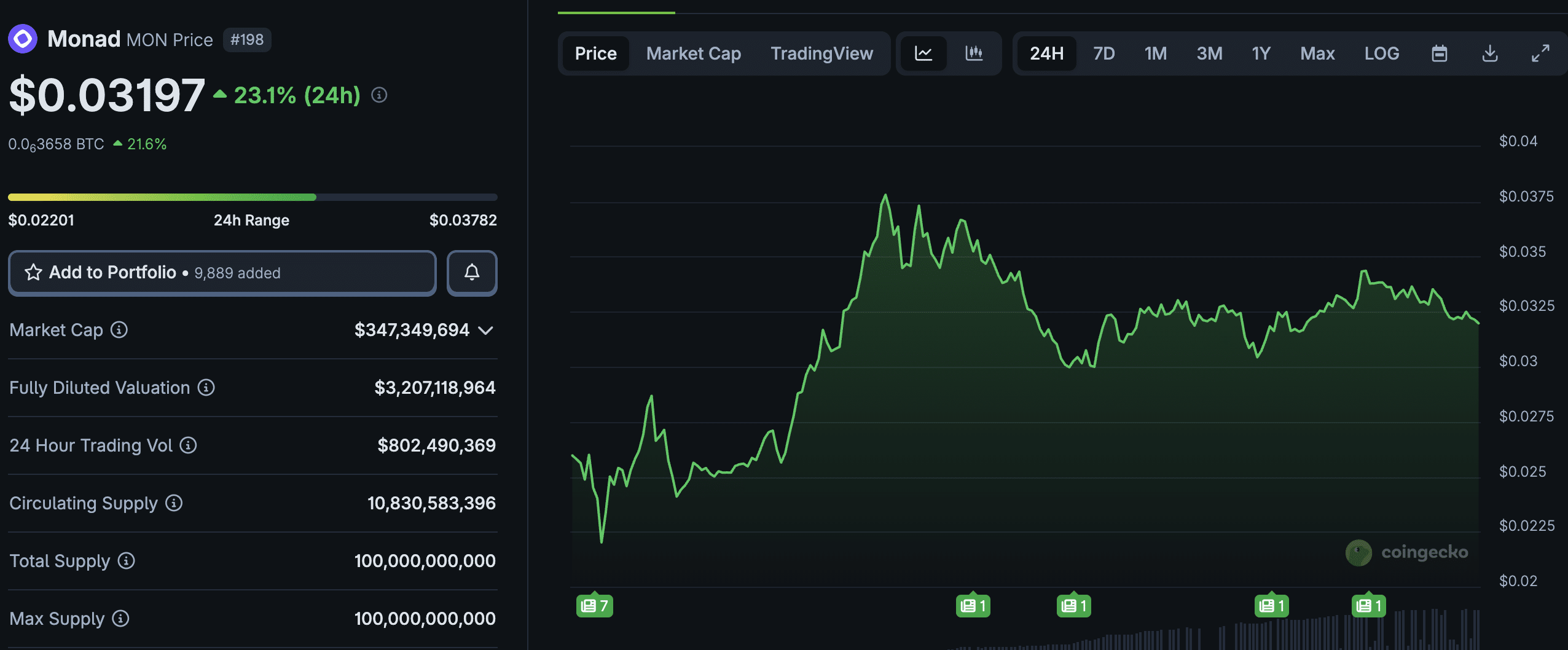The height and width of the screenshot is (650, 1568).
Task: Download the price chart
Action: 1490,53
